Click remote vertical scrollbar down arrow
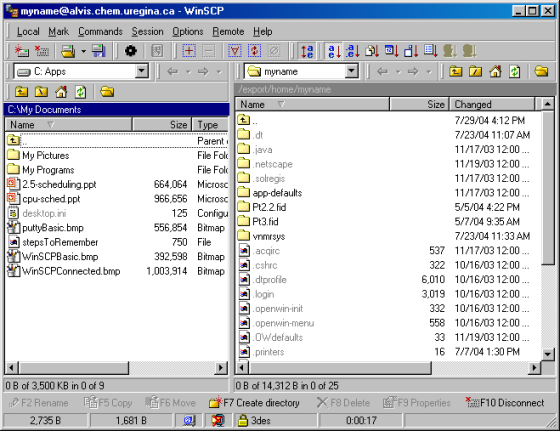Viewport: 560px width, 431px height. 548,354
